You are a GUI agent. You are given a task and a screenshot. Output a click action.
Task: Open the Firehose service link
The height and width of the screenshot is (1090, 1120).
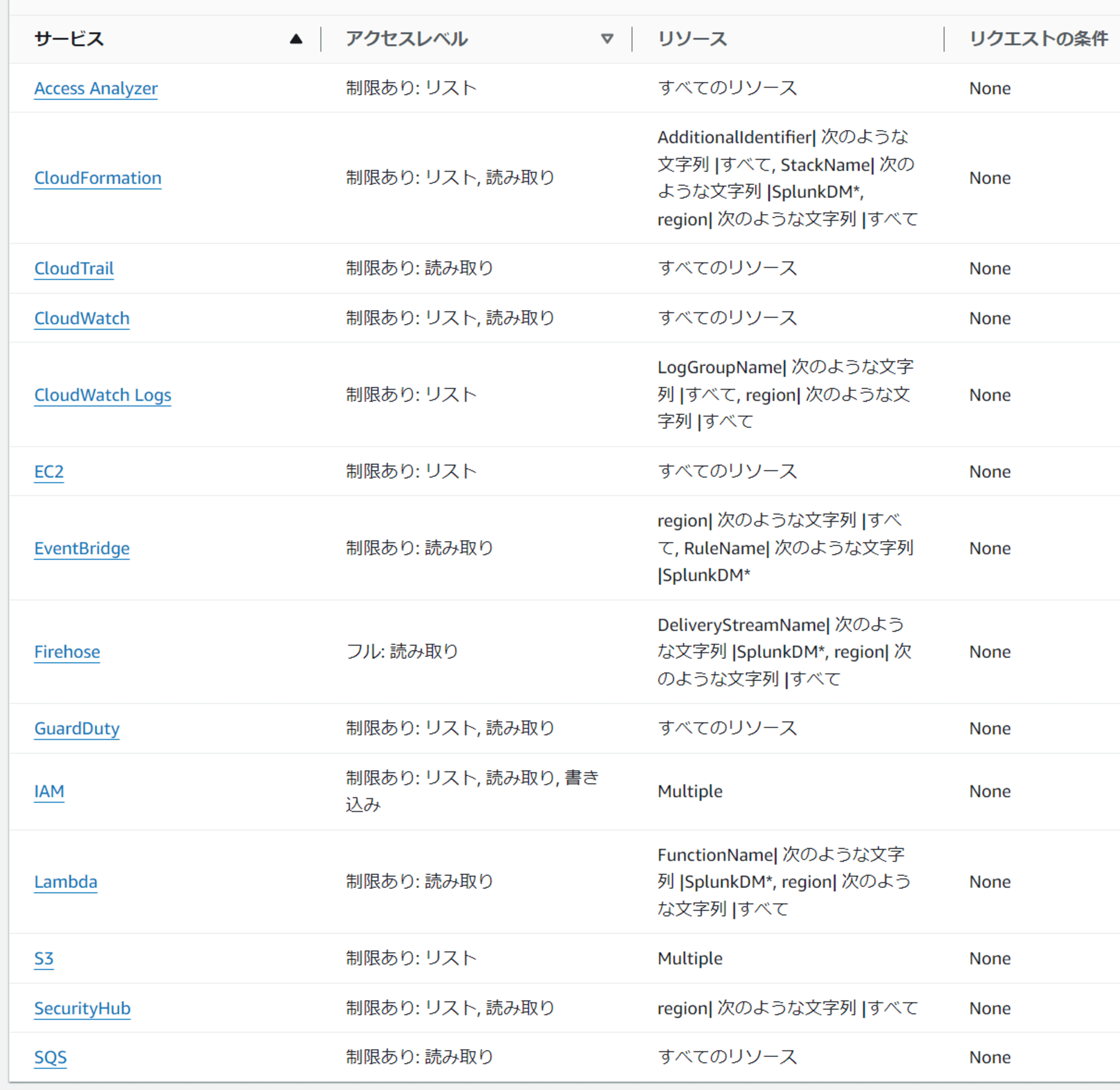(x=67, y=652)
